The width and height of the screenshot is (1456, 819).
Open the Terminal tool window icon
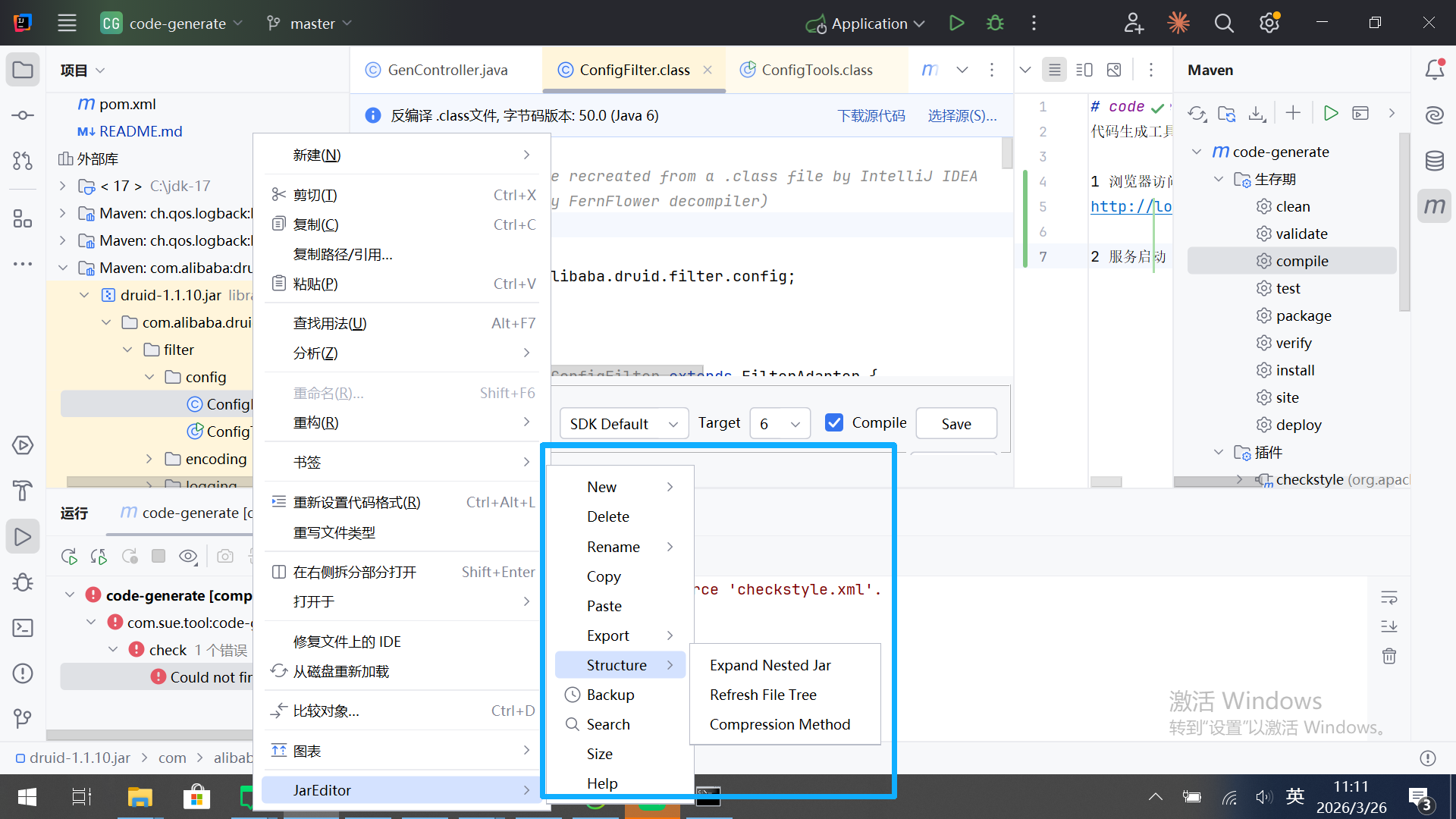[x=23, y=628]
